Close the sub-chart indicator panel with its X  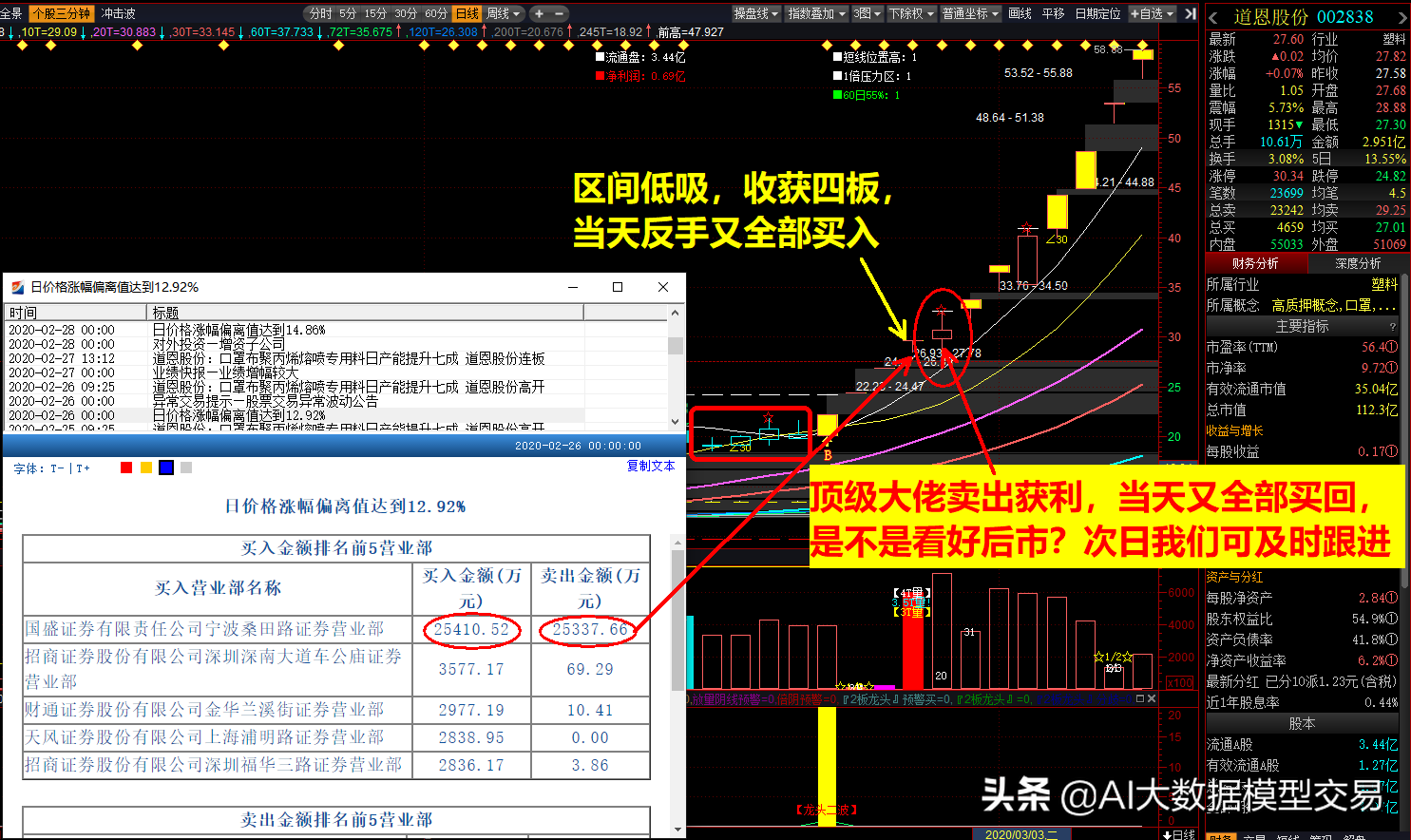pos(1152,698)
